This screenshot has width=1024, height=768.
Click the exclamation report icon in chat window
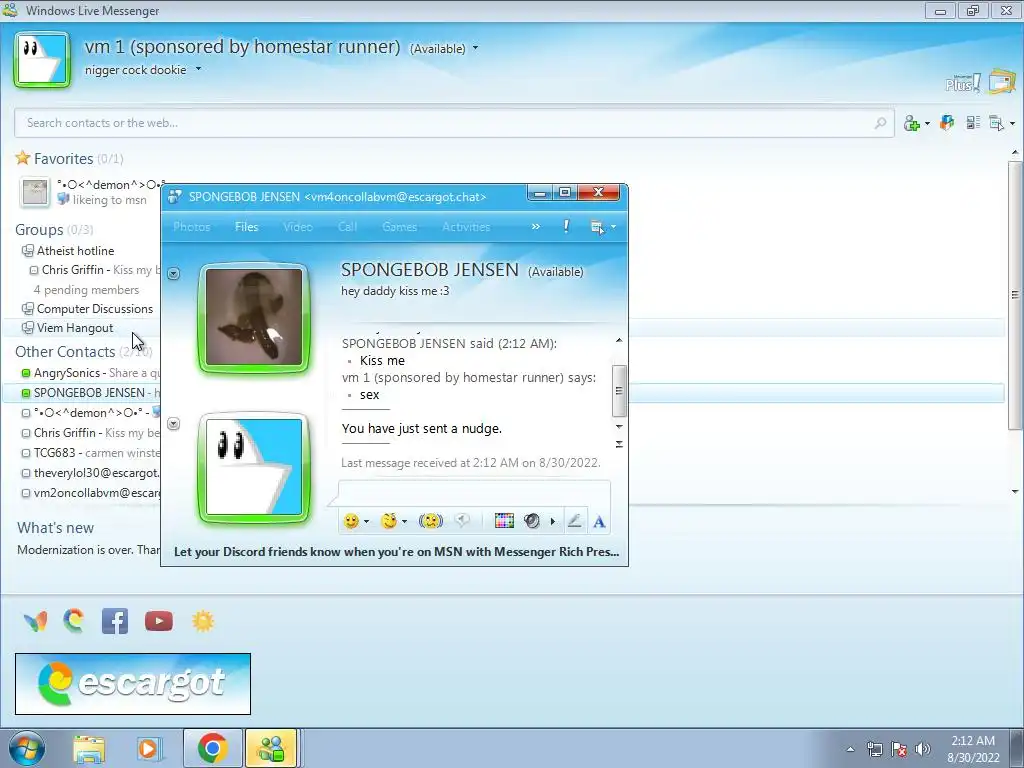point(566,227)
